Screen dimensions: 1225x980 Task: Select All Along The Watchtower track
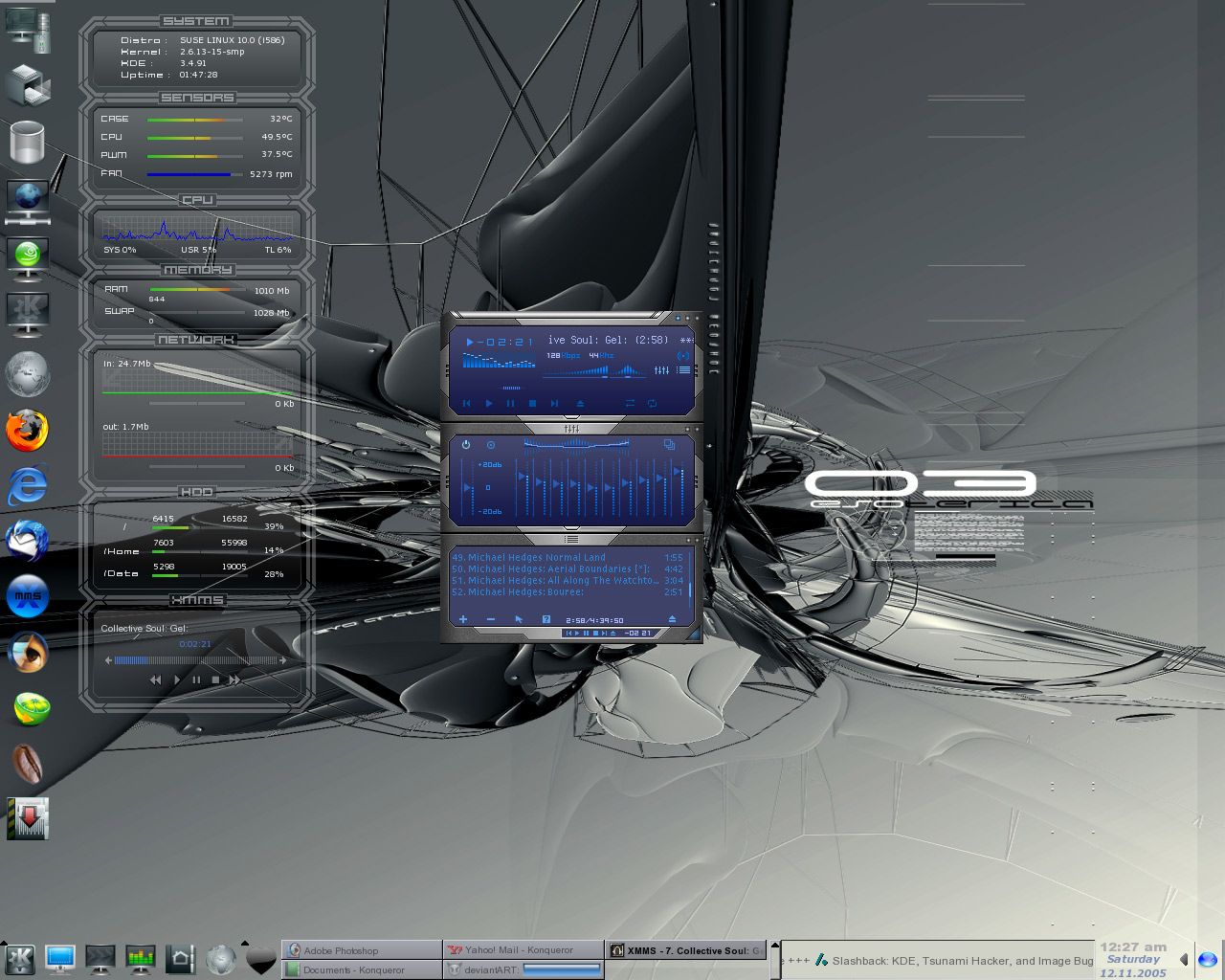click(x=568, y=580)
